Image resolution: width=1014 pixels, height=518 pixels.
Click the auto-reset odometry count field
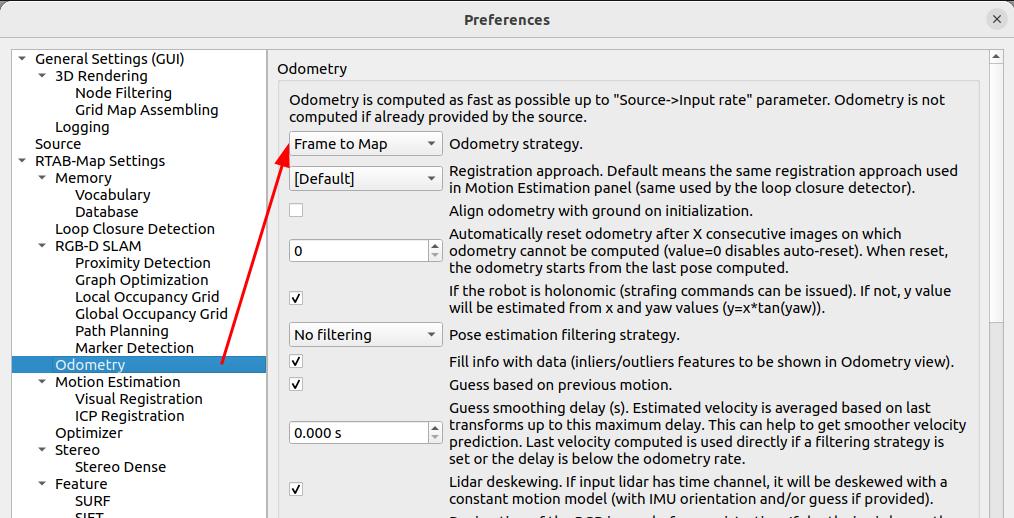click(x=357, y=251)
